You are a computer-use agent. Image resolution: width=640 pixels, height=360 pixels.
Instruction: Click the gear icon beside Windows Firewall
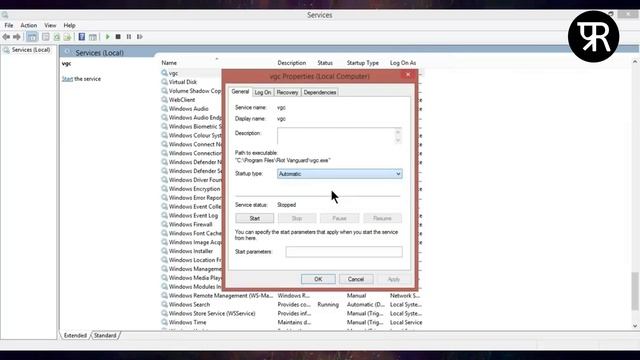point(164,224)
